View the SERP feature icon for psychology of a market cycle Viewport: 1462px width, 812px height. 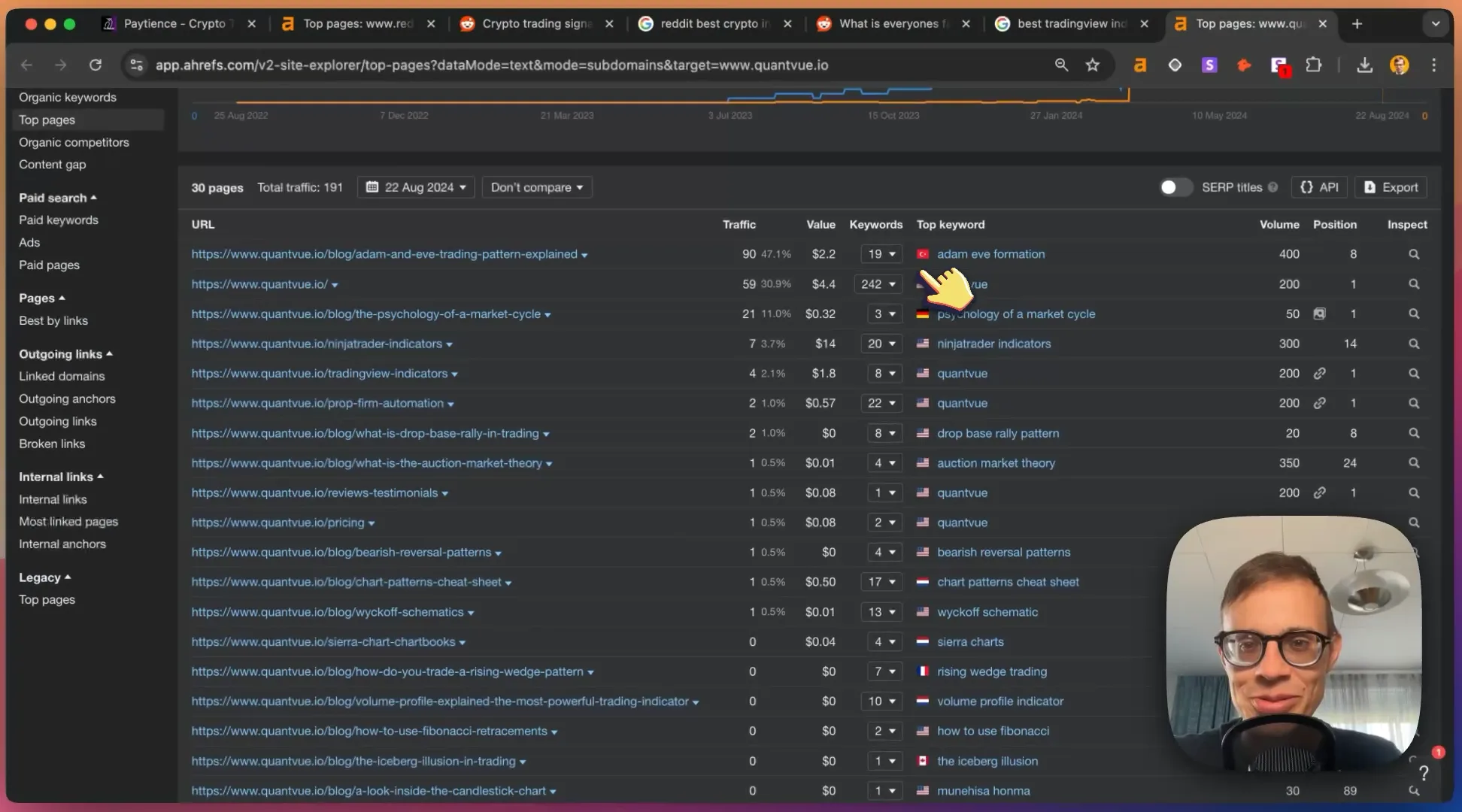point(1319,314)
